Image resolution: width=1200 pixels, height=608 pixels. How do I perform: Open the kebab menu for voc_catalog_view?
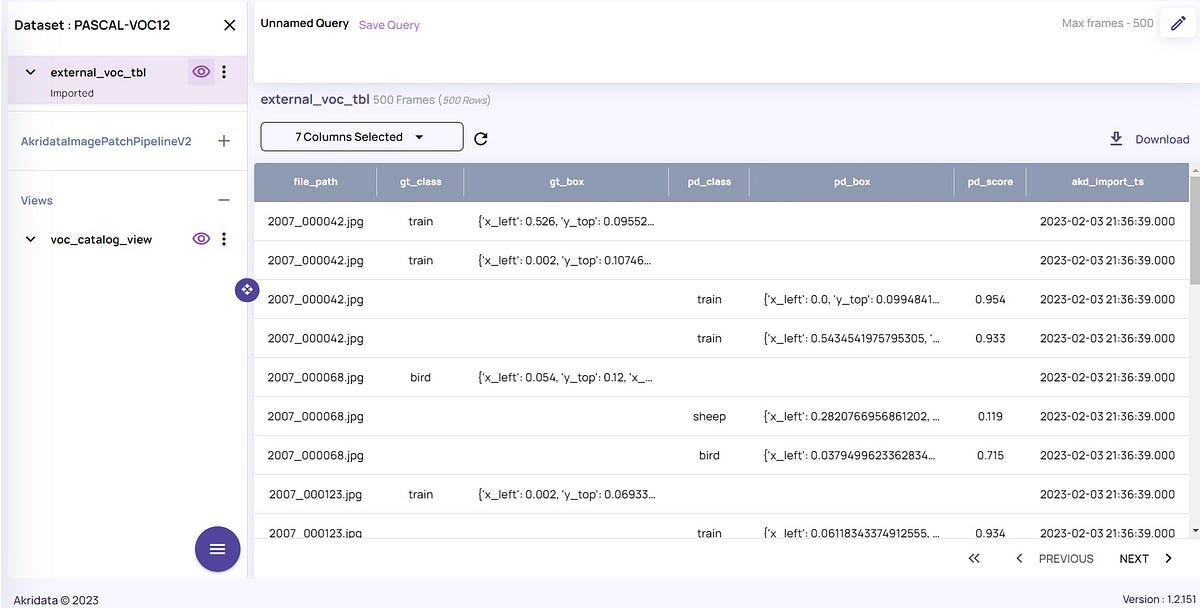pyautogui.click(x=224, y=238)
